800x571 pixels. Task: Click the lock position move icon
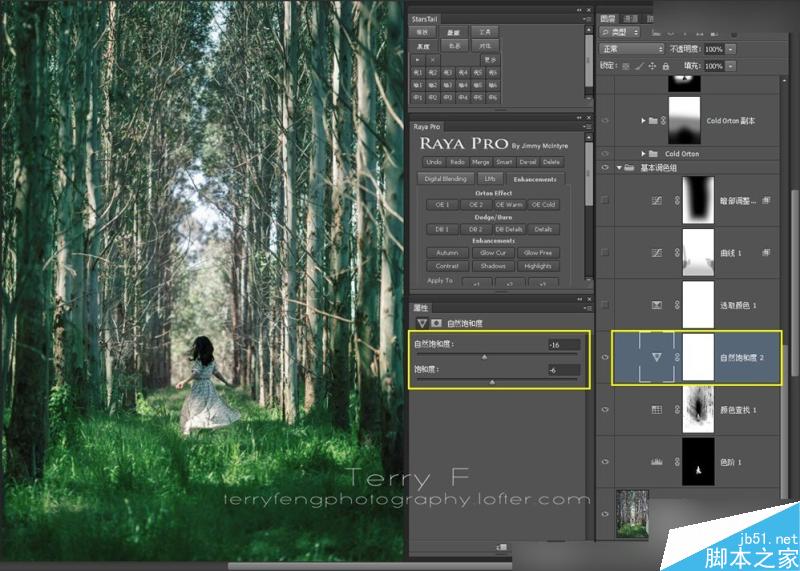coord(653,66)
